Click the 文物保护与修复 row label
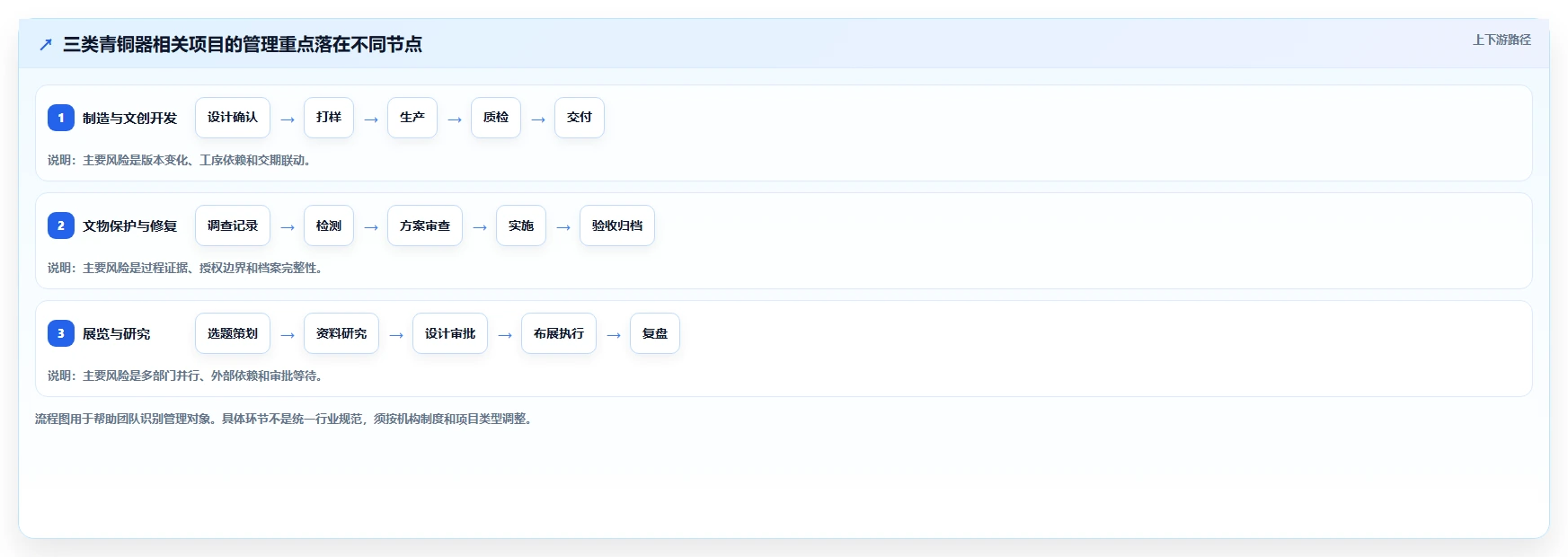This screenshot has height=557, width=1568. pos(129,225)
